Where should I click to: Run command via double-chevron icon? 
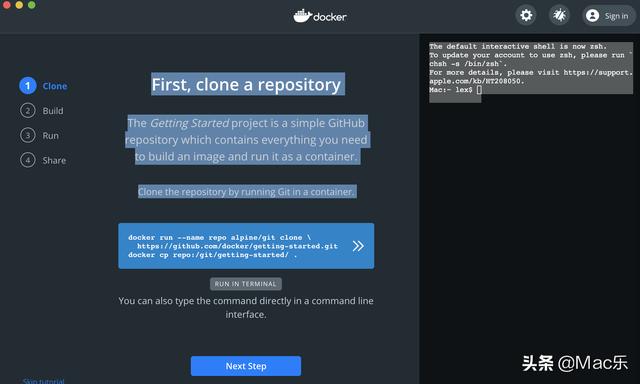tap(358, 246)
